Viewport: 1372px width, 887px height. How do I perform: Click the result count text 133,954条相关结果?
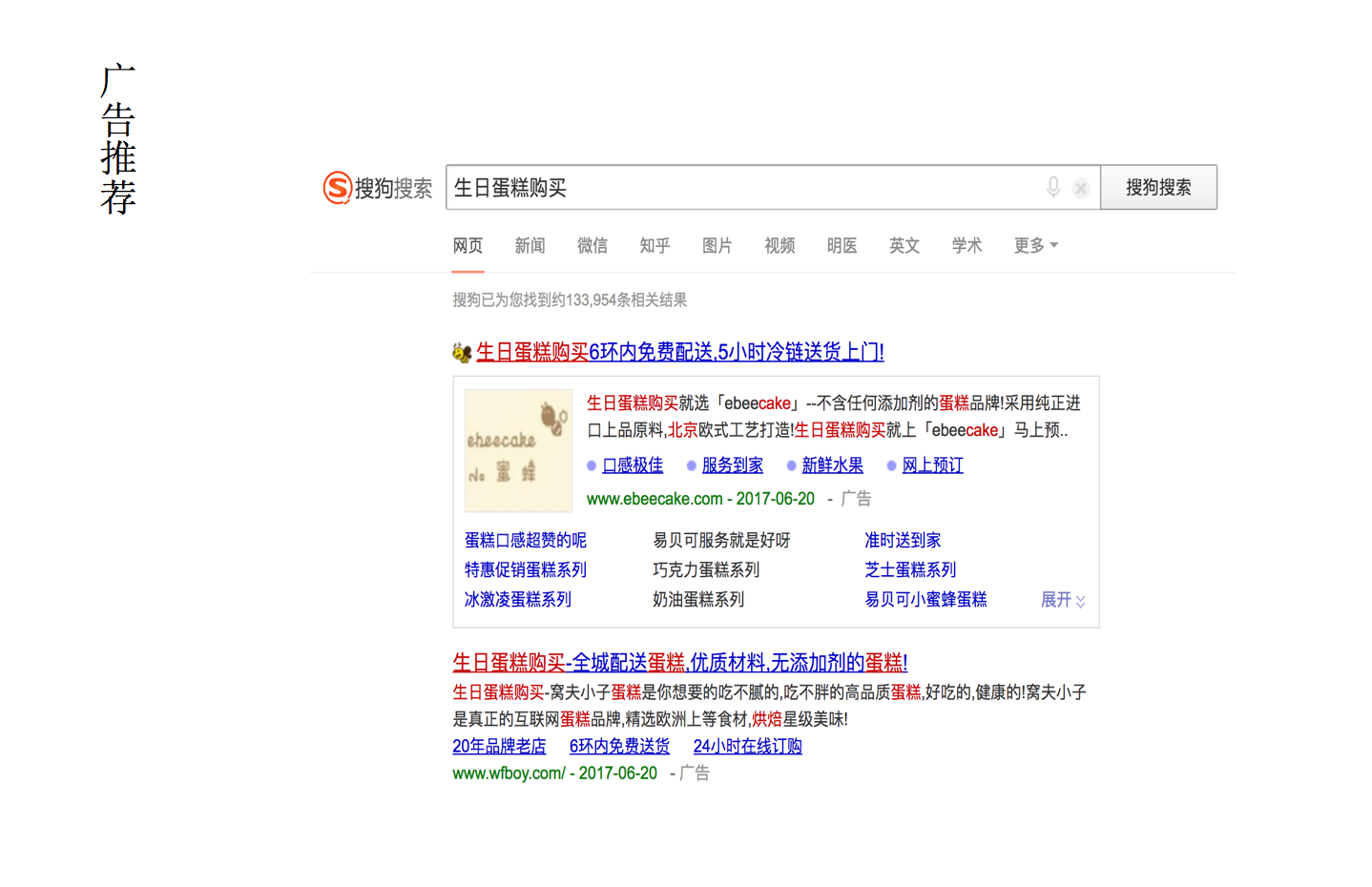(626, 300)
